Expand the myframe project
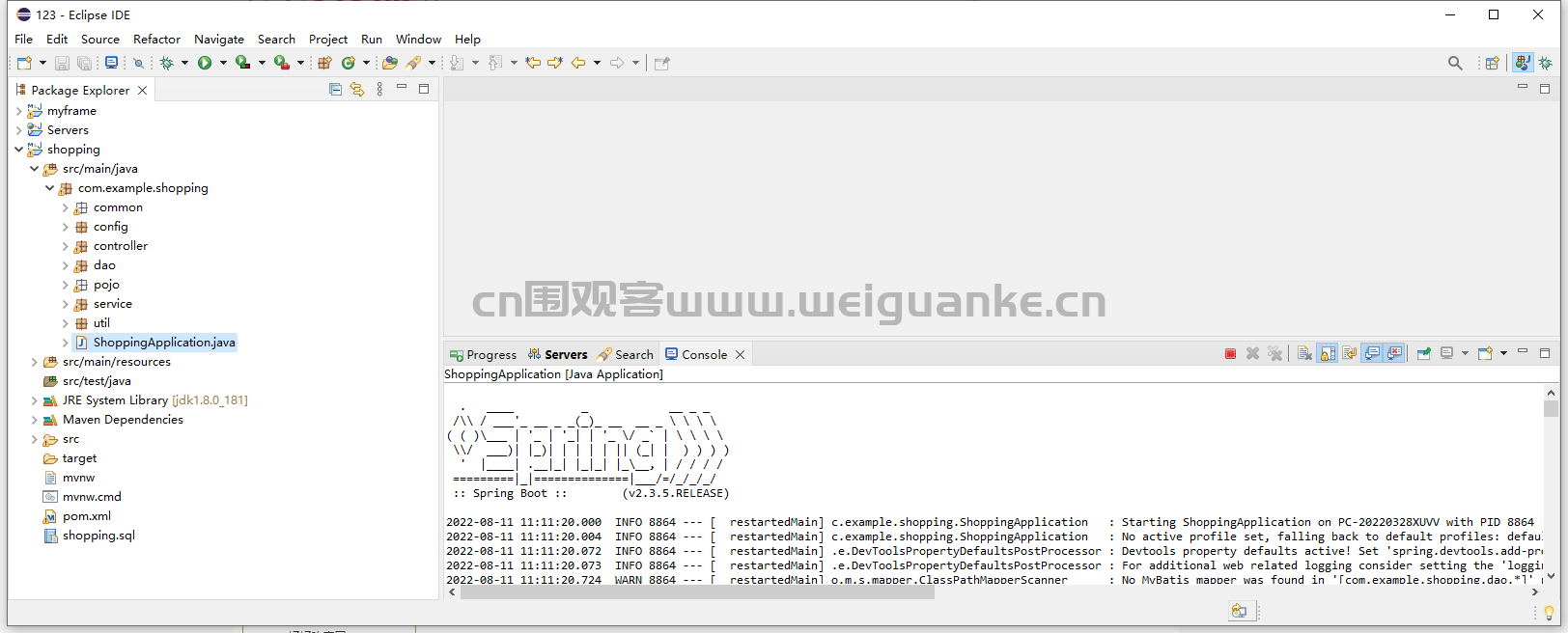The width and height of the screenshot is (1568, 633). 19,111
